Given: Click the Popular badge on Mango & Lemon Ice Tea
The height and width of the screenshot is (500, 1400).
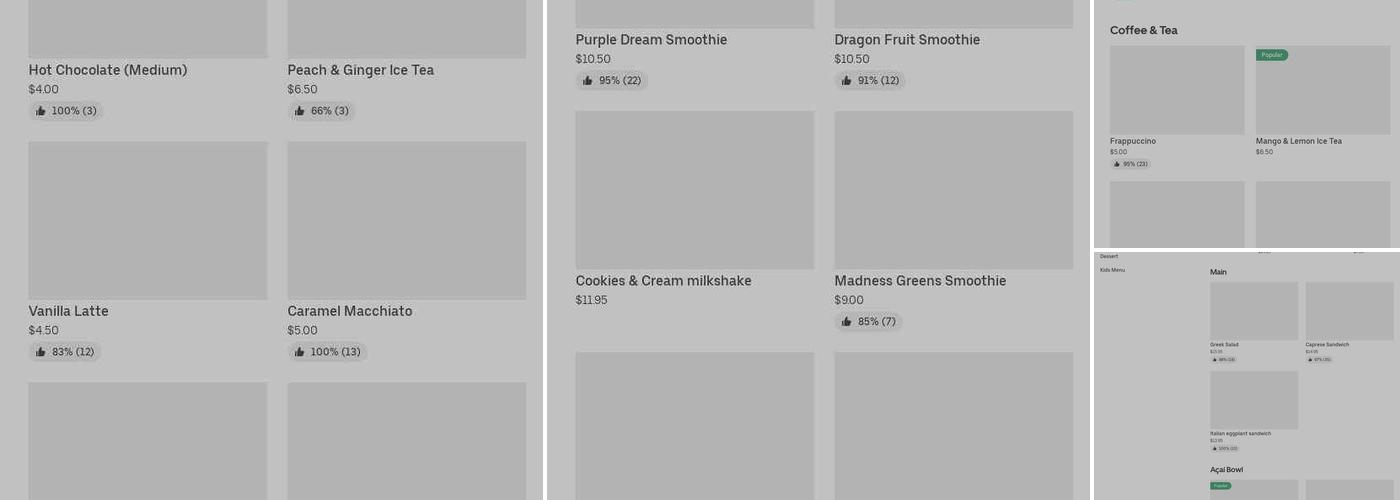Looking at the screenshot, I should [x=1272, y=55].
